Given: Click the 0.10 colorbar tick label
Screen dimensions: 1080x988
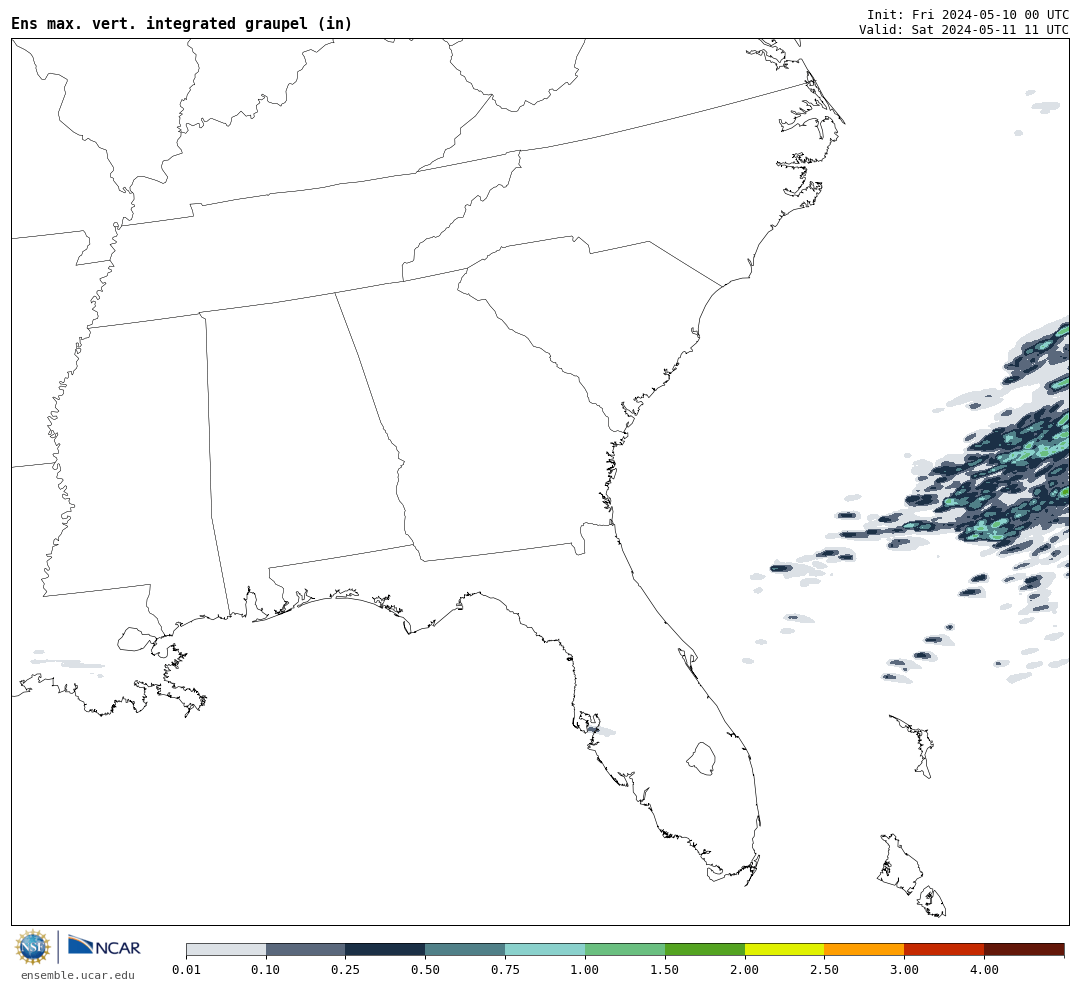Looking at the screenshot, I should click(266, 970).
